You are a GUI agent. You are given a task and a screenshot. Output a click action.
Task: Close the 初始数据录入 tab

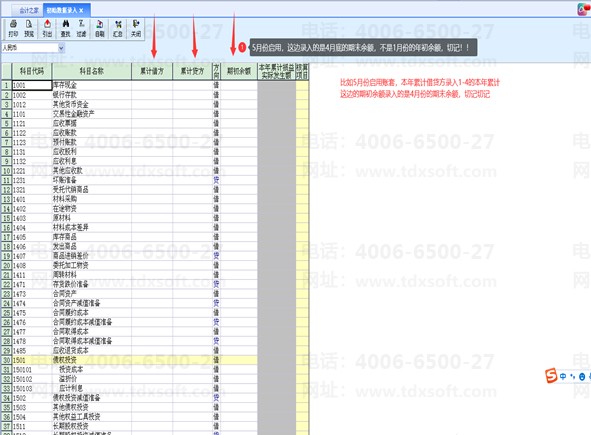81,11
